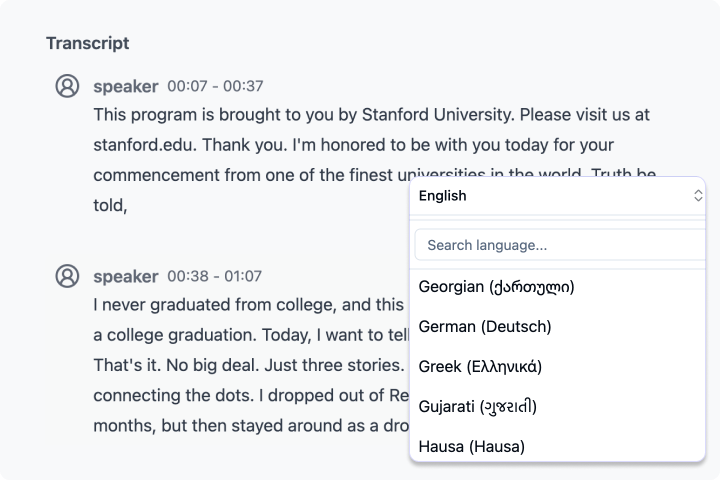Focus the Search language input field
The width and height of the screenshot is (720, 480).
[560, 245]
